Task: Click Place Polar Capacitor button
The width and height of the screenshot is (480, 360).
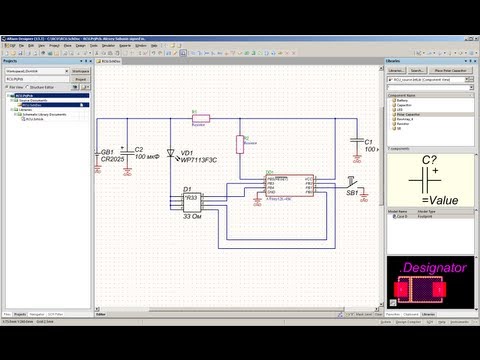Action: (451, 70)
